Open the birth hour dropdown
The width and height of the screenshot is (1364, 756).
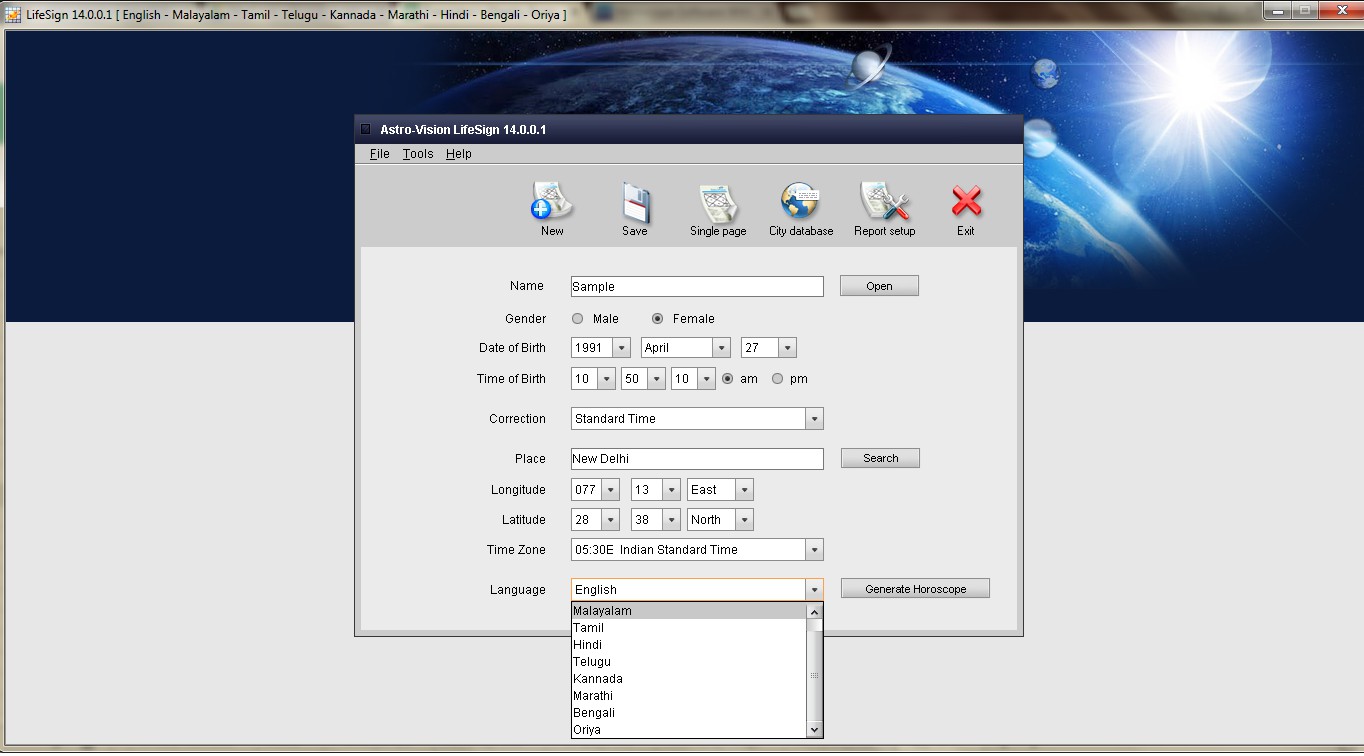(606, 379)
